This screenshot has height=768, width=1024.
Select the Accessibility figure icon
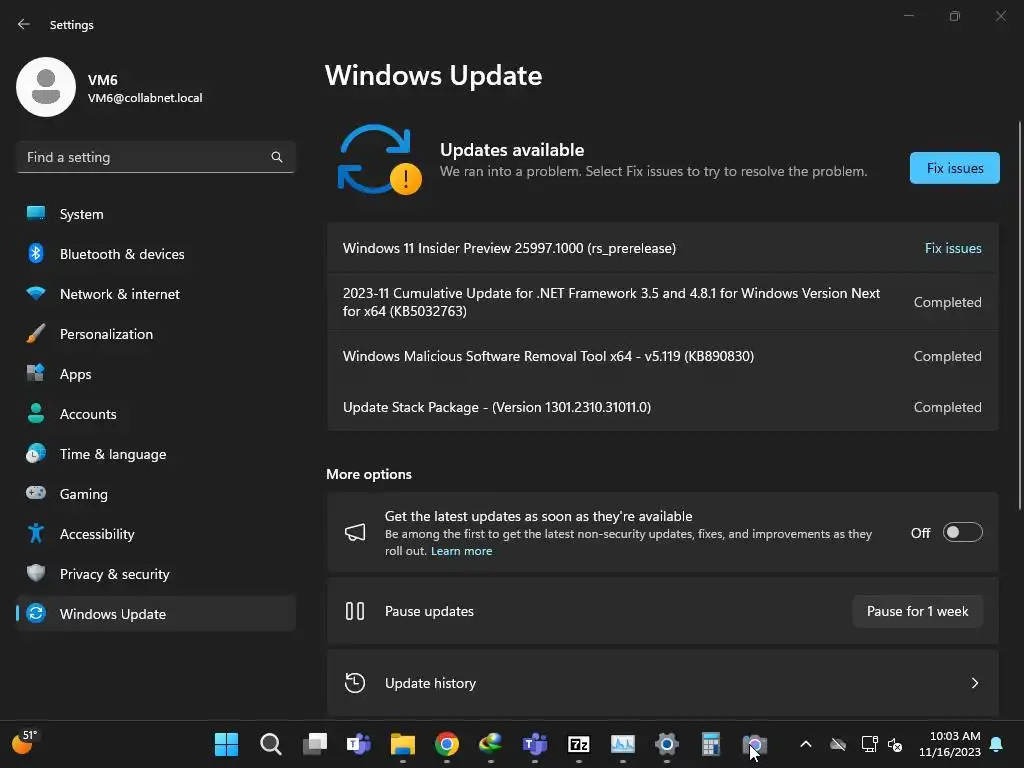coord(36,534)
